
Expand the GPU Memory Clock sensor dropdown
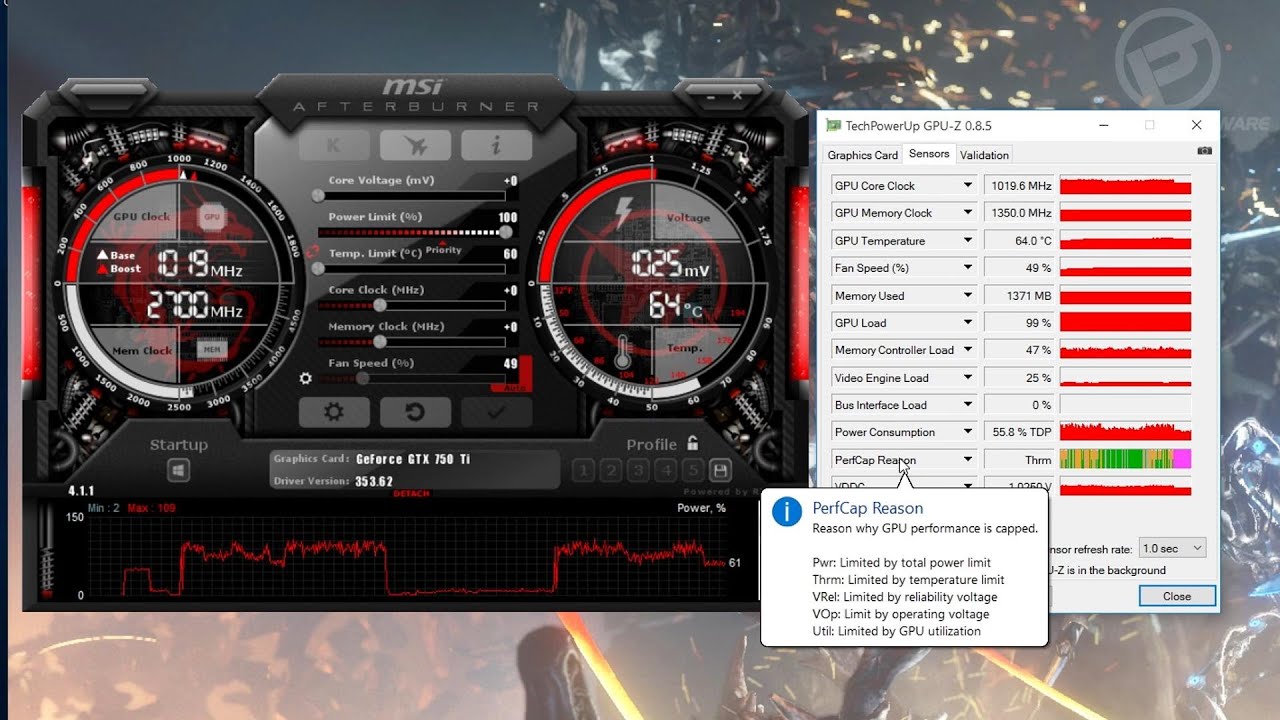point(967,213)
